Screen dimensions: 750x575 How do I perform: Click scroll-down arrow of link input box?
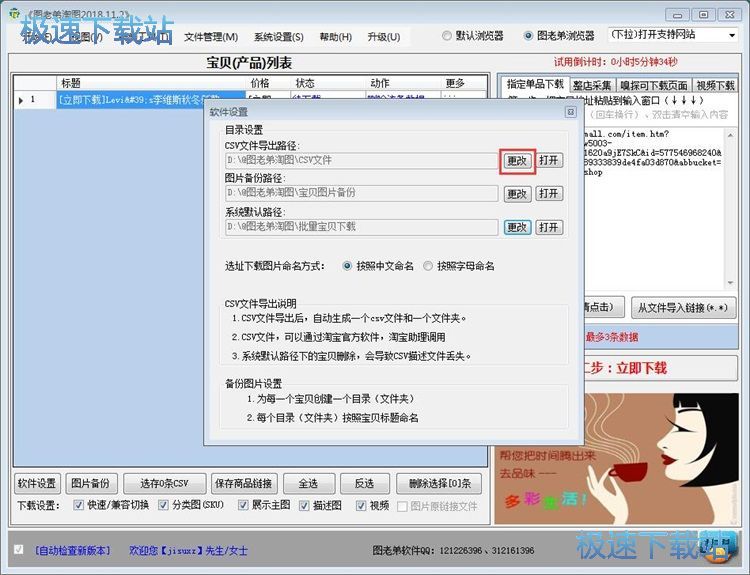click(x=730, y=283)
